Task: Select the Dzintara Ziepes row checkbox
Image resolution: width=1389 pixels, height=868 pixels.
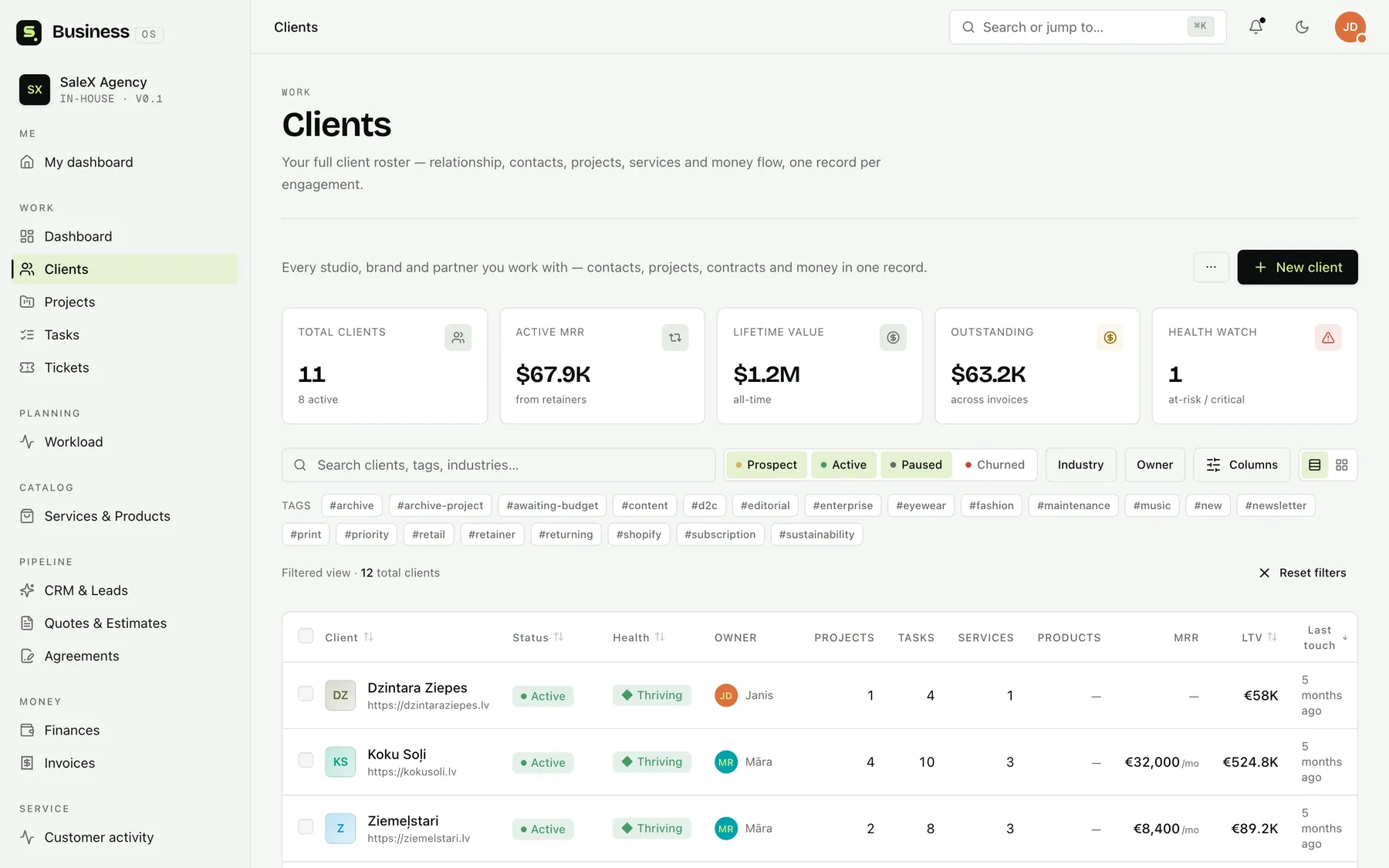Action: (x=306, y=694)
